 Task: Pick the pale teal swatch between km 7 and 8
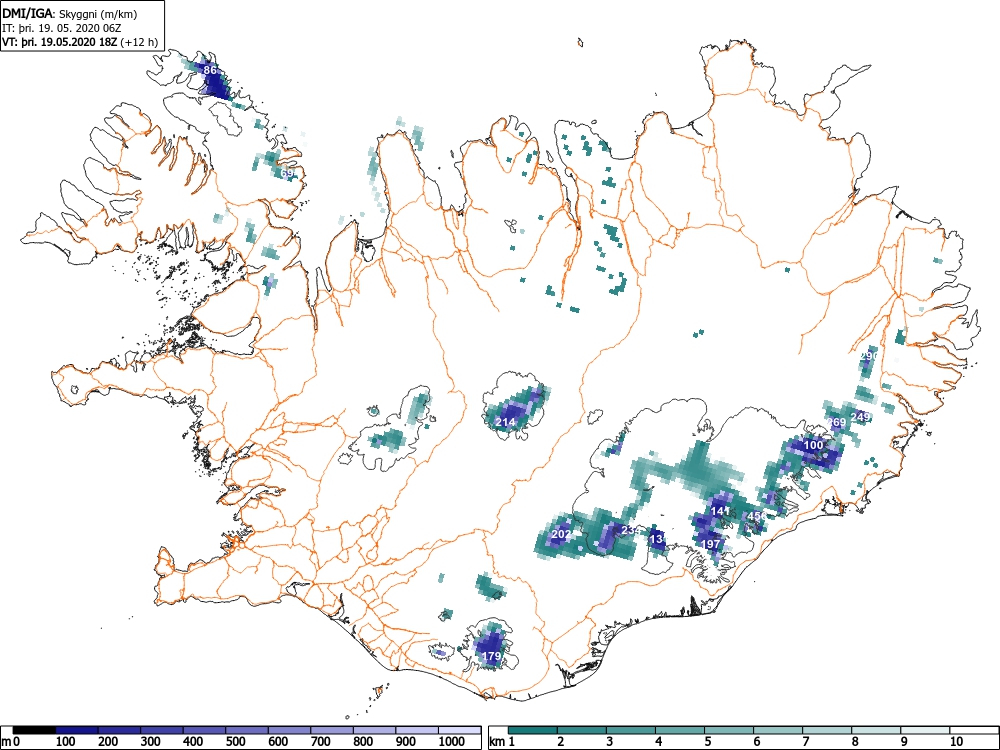(827, 730)
